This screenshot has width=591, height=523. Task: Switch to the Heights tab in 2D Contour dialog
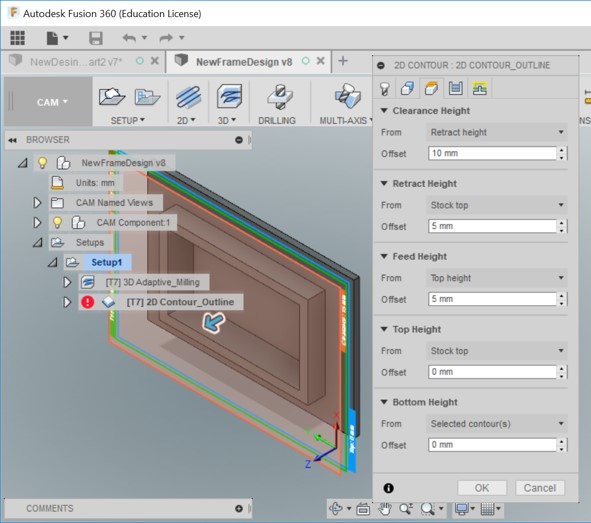(432, 89)
